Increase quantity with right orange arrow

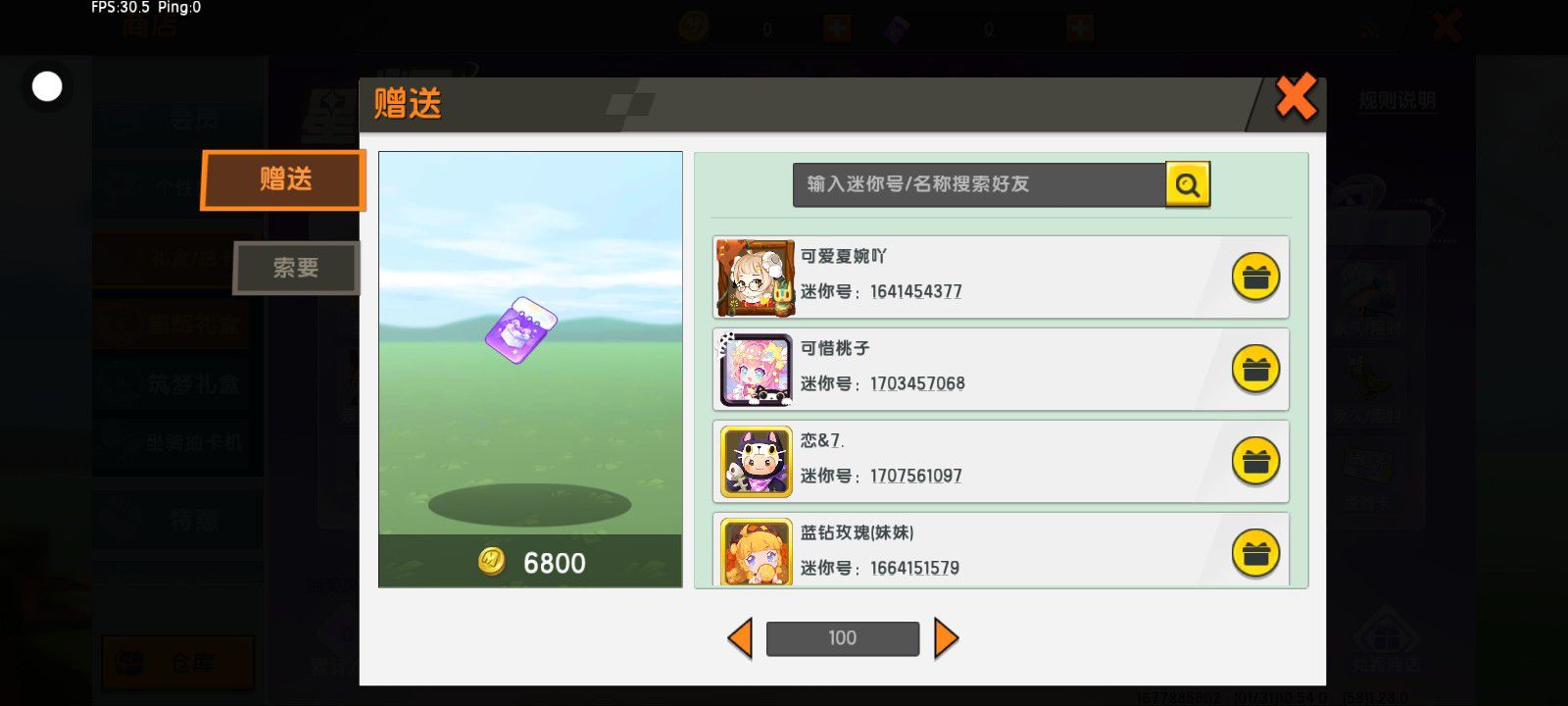tap(946, 638)
